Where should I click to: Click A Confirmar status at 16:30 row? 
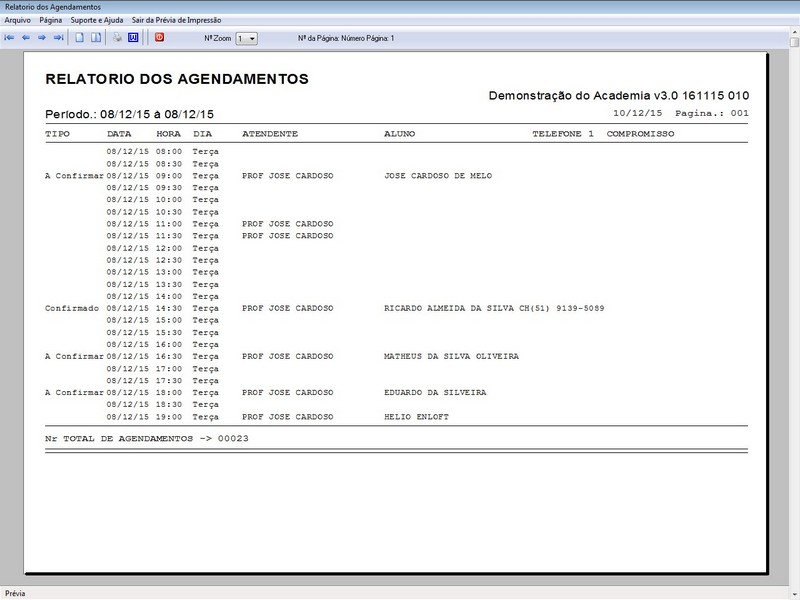coord(74,356)
